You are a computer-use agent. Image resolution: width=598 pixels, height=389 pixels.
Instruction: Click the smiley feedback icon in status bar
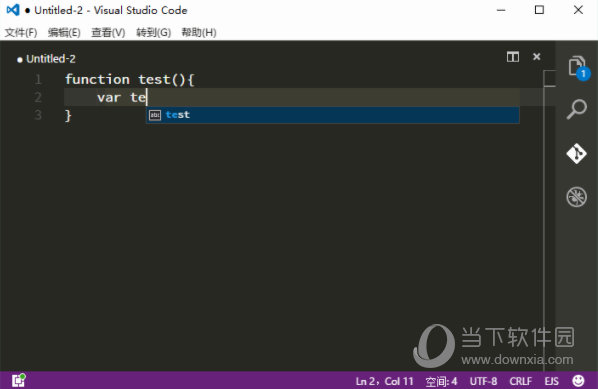click(x=579, y=381)
